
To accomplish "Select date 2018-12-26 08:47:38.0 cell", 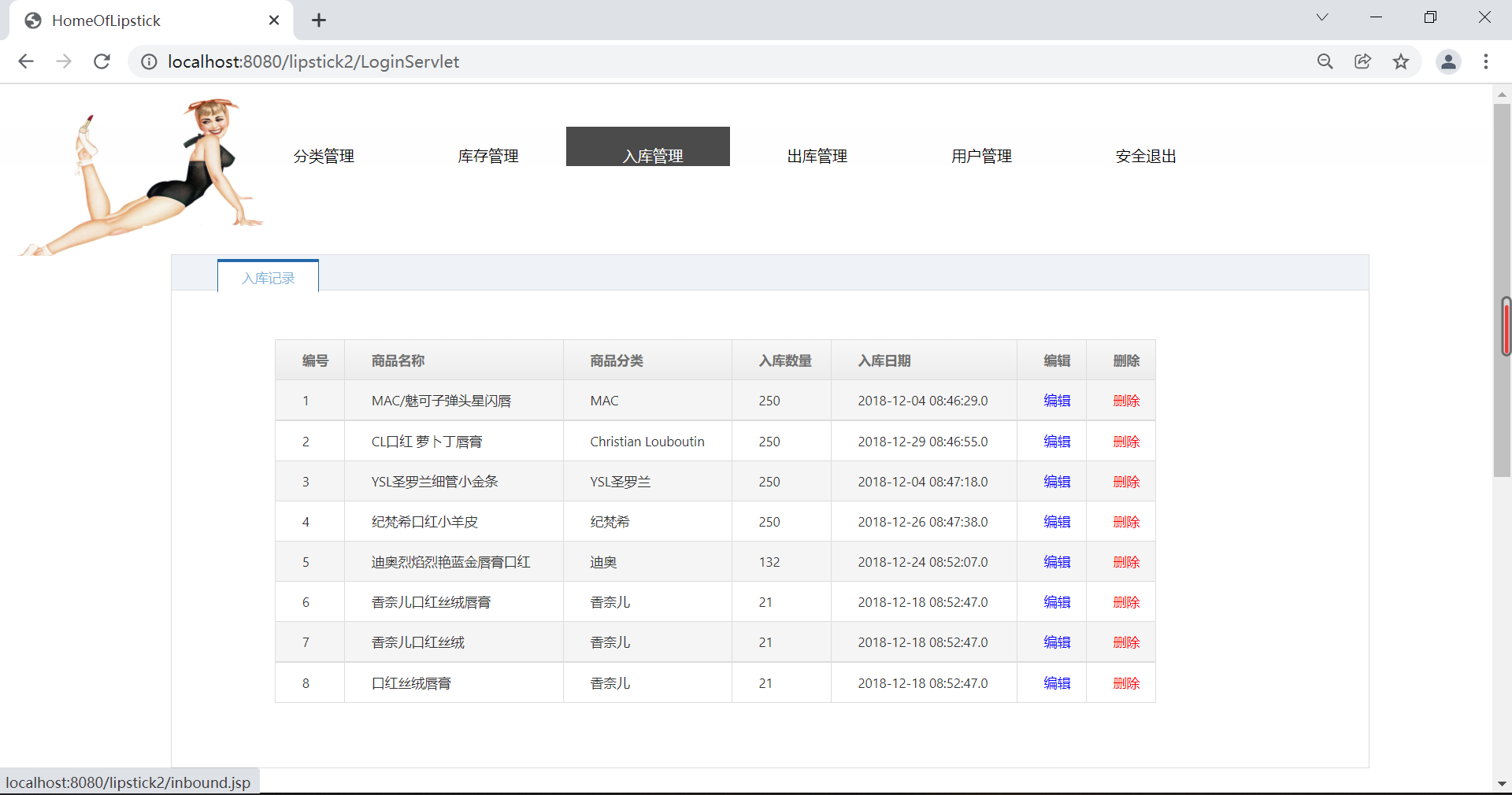I will [x=924, y=522].
